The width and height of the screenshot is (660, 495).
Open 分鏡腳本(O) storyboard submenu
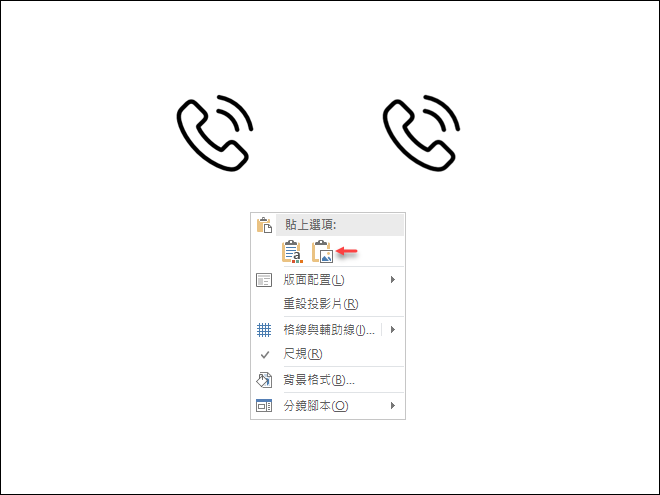click(x=328, y=406)
